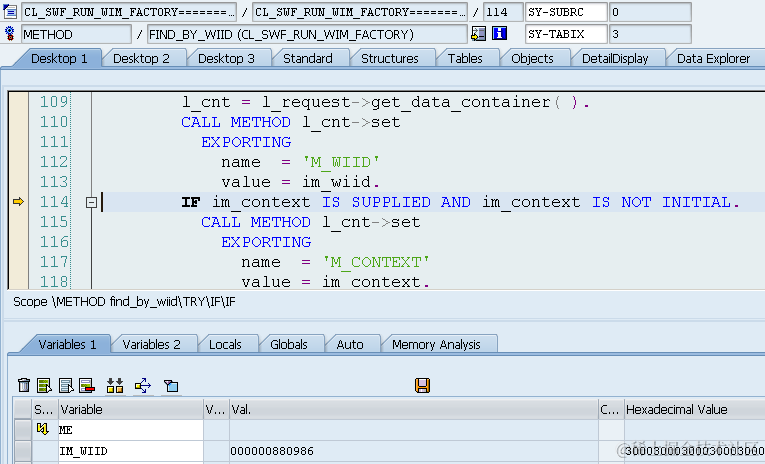This screenshot has width=765, height=464.
Task: Click the yellow current-line arrow at line 114
Action: [19, 202]
